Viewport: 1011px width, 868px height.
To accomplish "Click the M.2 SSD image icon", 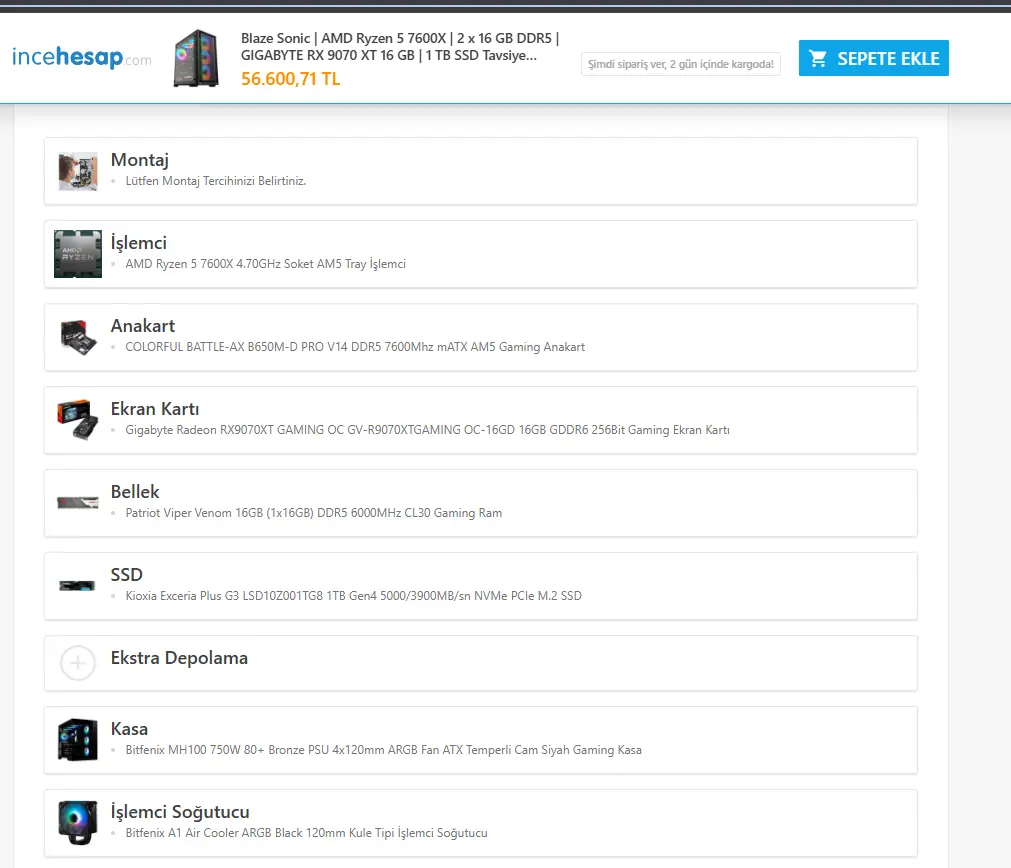I will pyautogui.click(x=77, y=586).
